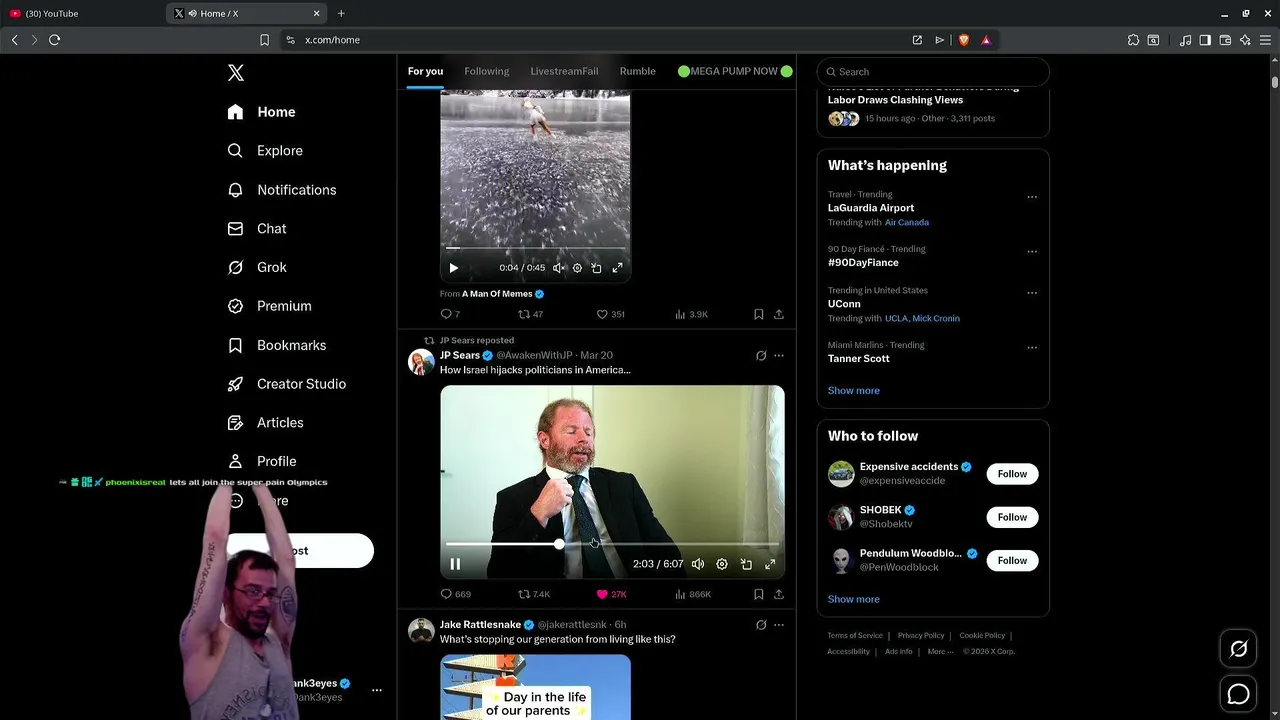Open settings gear on top video
The height and width of the screenshot is (720, 1280).
(x=577, y=268)
